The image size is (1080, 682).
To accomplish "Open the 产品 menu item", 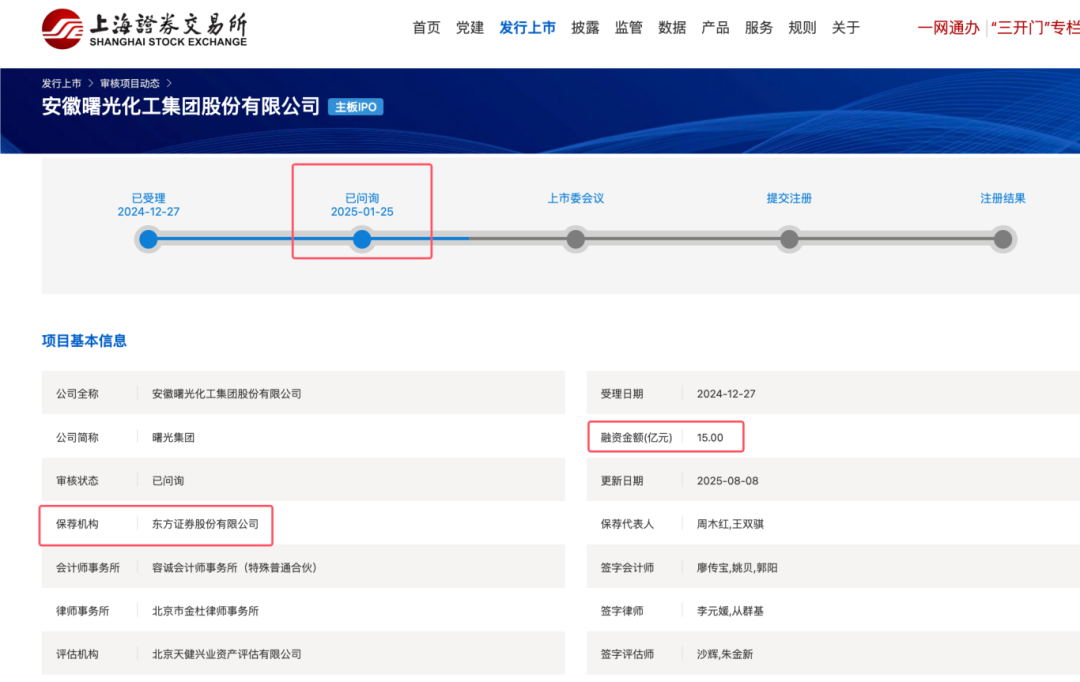I will [x=716, y=28].
